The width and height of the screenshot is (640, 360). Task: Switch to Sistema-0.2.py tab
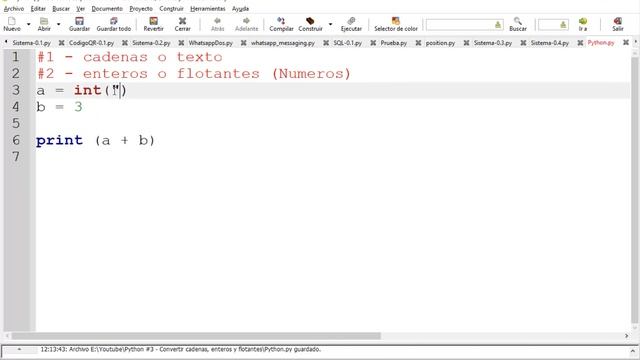coord(151,43)
